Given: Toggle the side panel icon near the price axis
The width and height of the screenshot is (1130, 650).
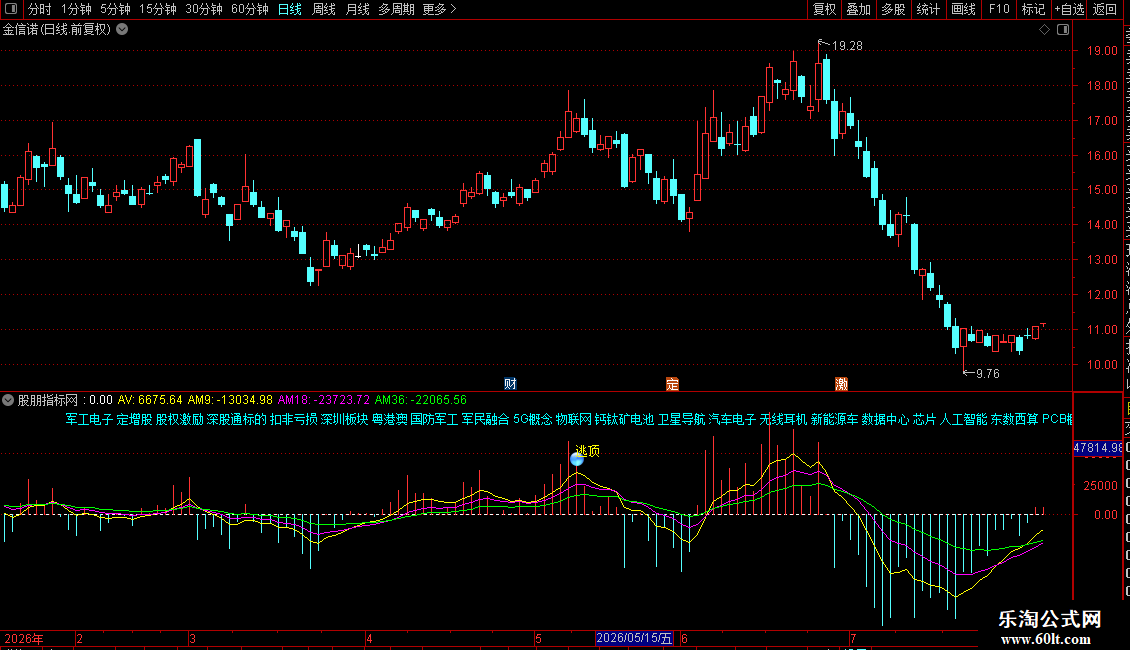Looking at the screenshot, I should [1063, 30].
